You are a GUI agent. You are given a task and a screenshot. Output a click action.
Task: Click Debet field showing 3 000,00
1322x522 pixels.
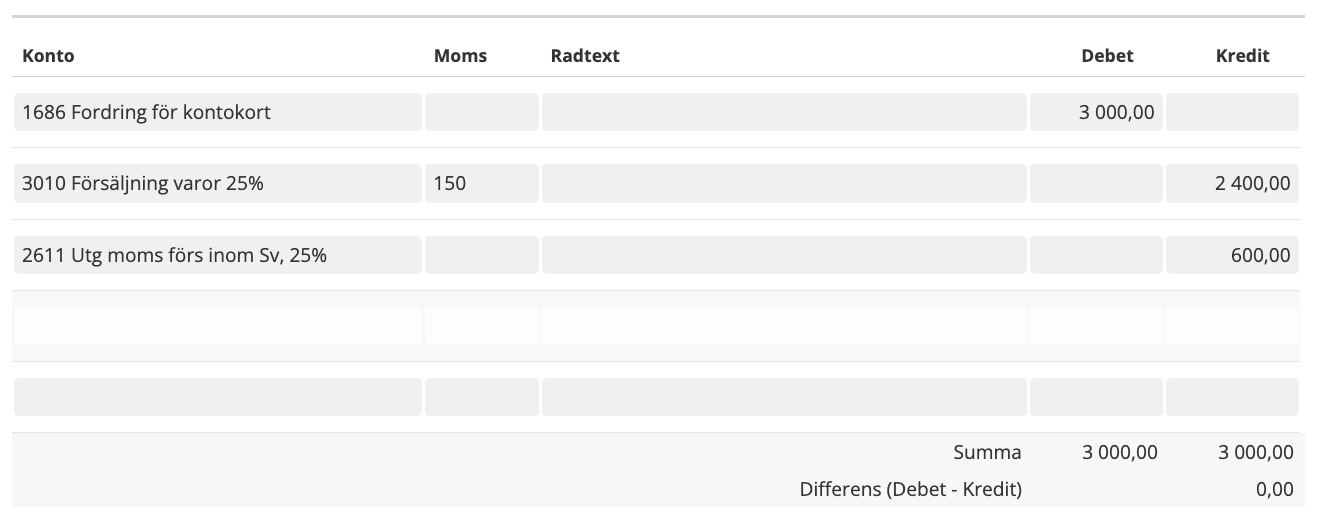1095,112
